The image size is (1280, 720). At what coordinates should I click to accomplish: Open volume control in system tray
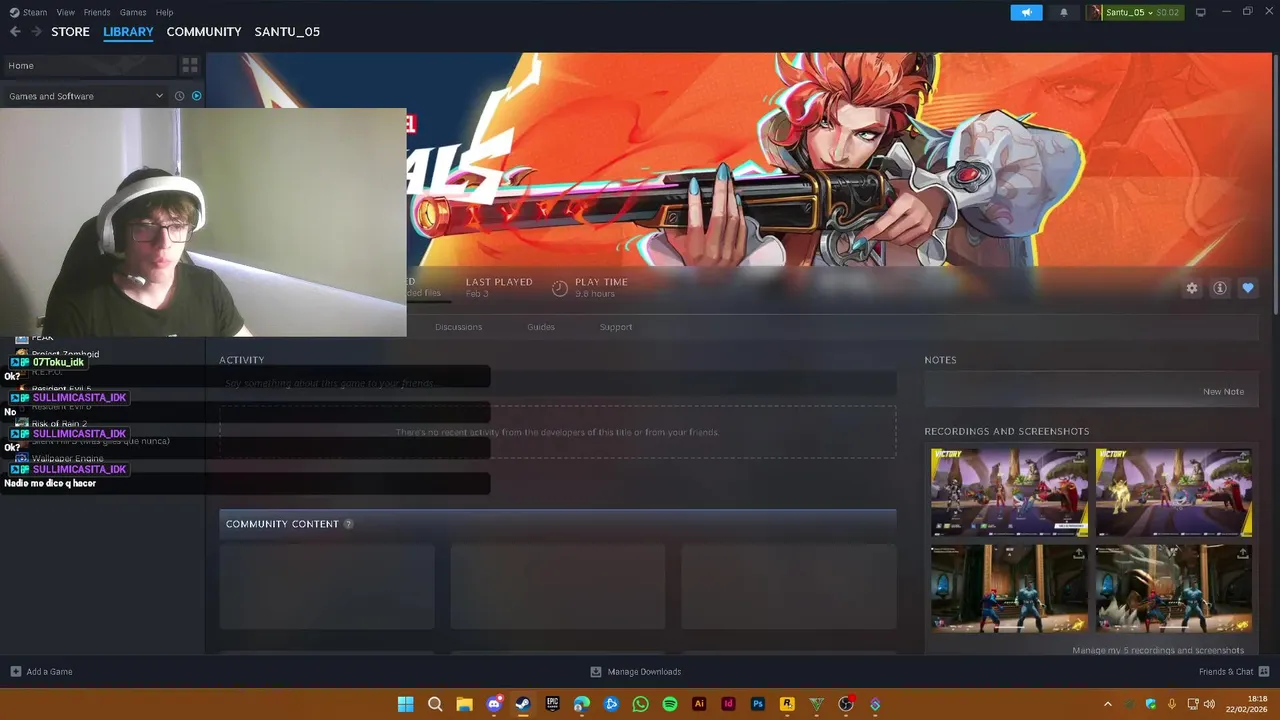pos(1209,704)
